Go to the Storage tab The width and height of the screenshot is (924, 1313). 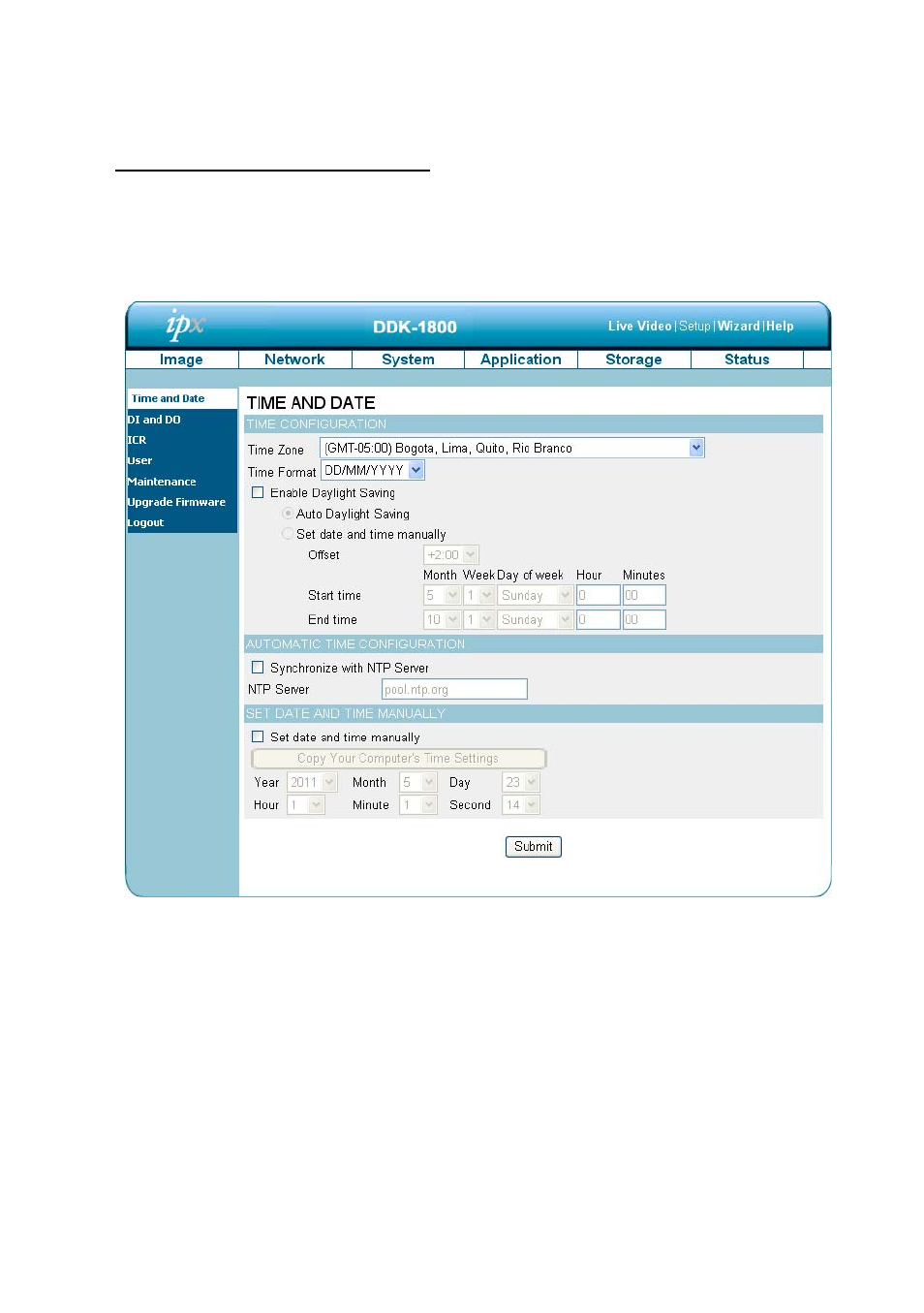[633, 360]
